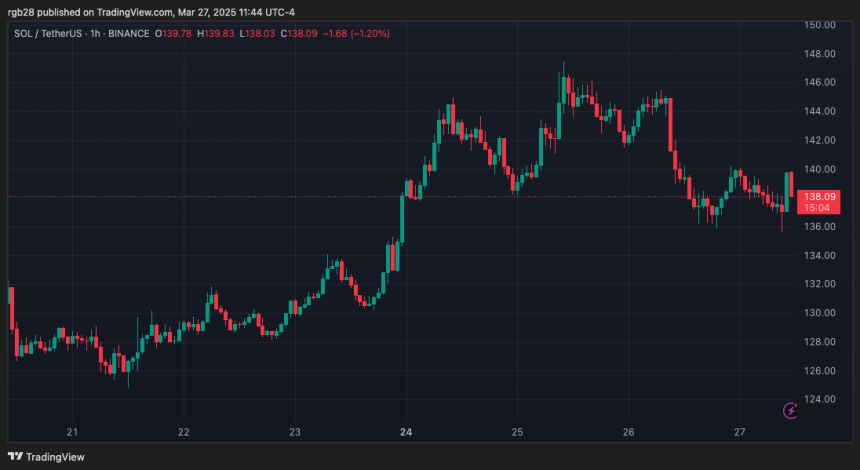This screenshot has height=470, width=860.
Task: Click the 126.00 price axis label
Action: [819, 371]
